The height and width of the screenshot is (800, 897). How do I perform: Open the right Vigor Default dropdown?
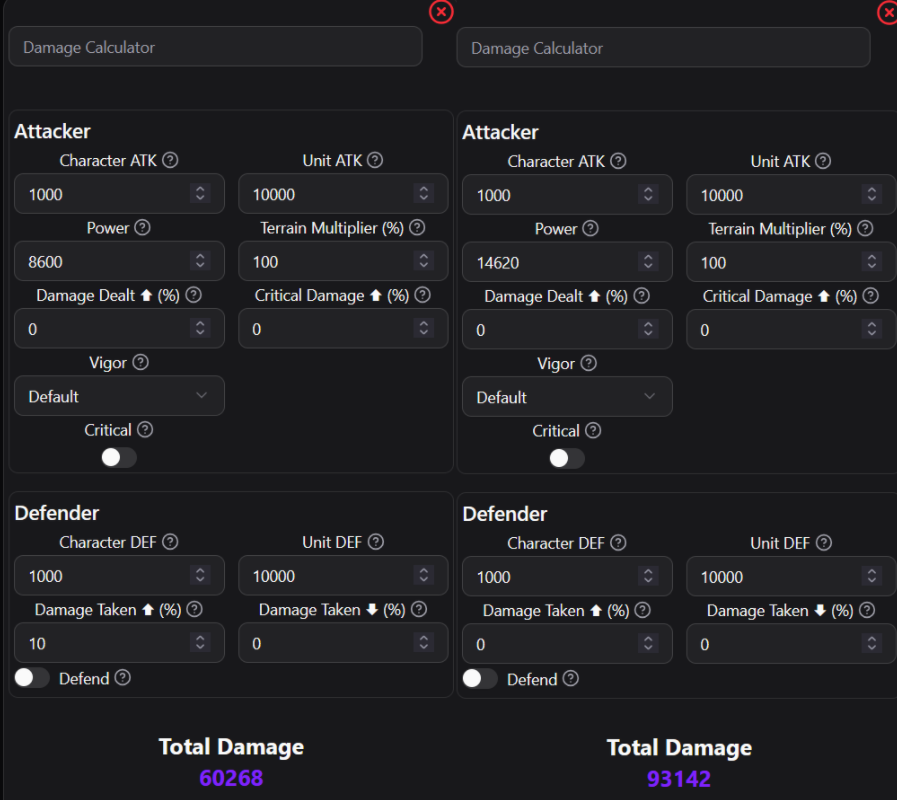click(567, 397)
